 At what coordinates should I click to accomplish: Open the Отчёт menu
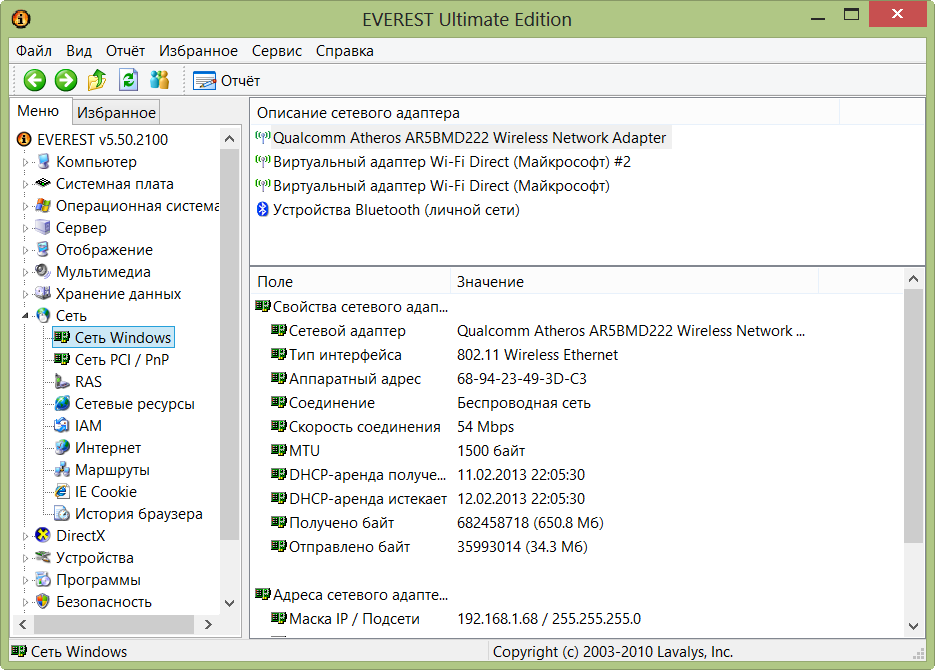pos(125,51)
